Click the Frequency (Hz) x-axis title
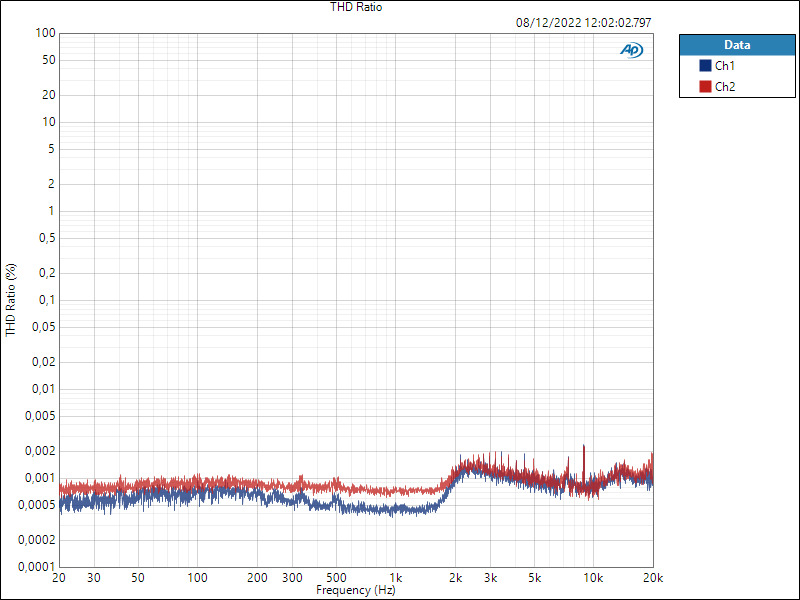This screenshot has height=600, width=800. 356,591
